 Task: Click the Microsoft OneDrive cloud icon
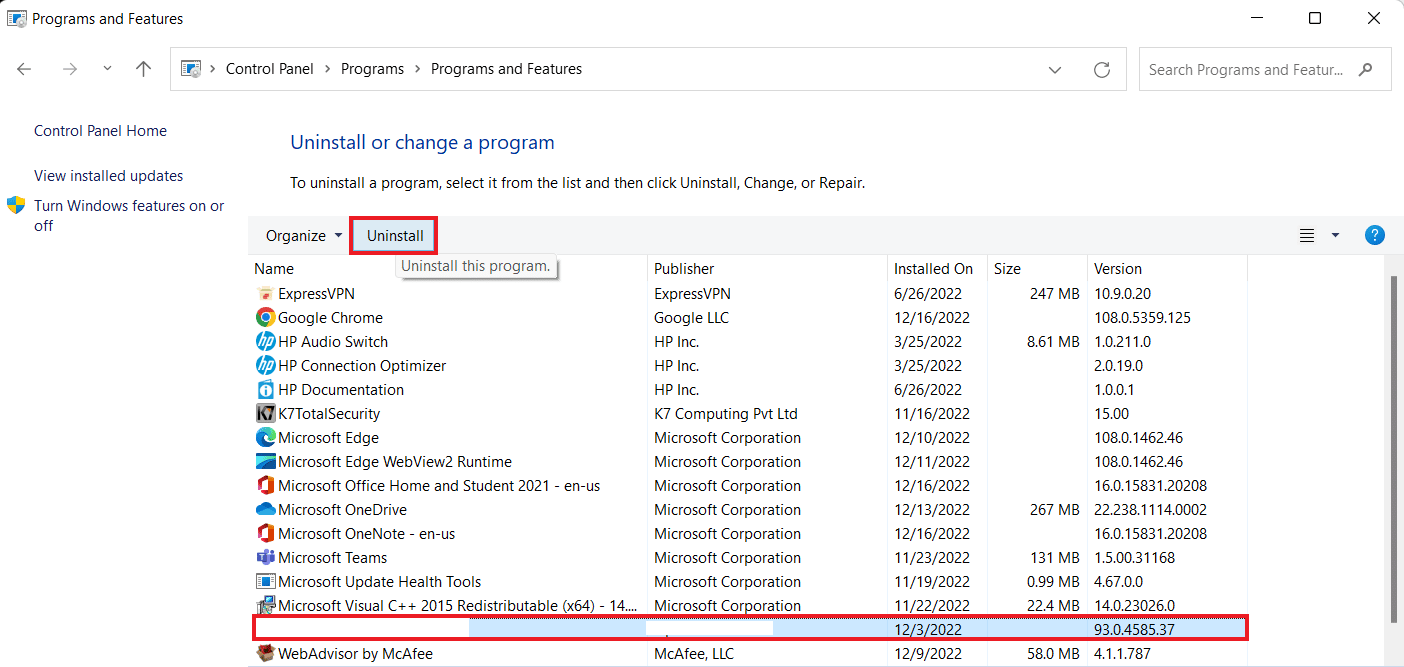pyautogui.click(x=265, y=510)
